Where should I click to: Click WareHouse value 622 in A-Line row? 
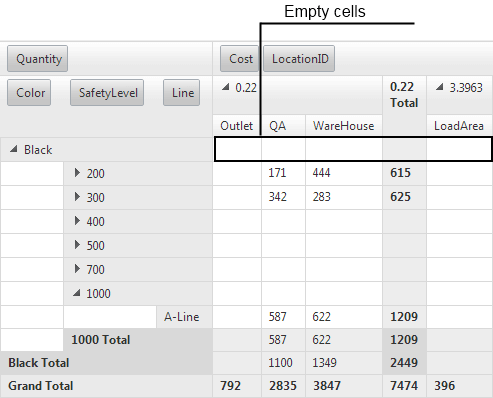click(x=344, y=317)
